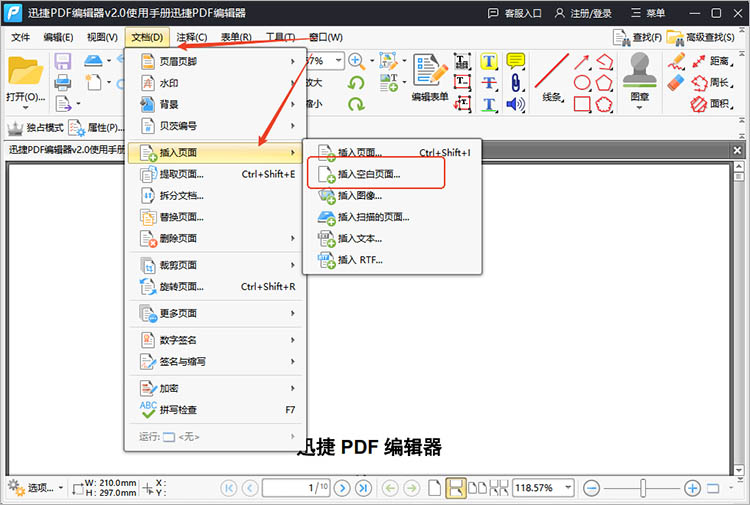Click the 打开(O) folder icon

click(x=25, y=71)
